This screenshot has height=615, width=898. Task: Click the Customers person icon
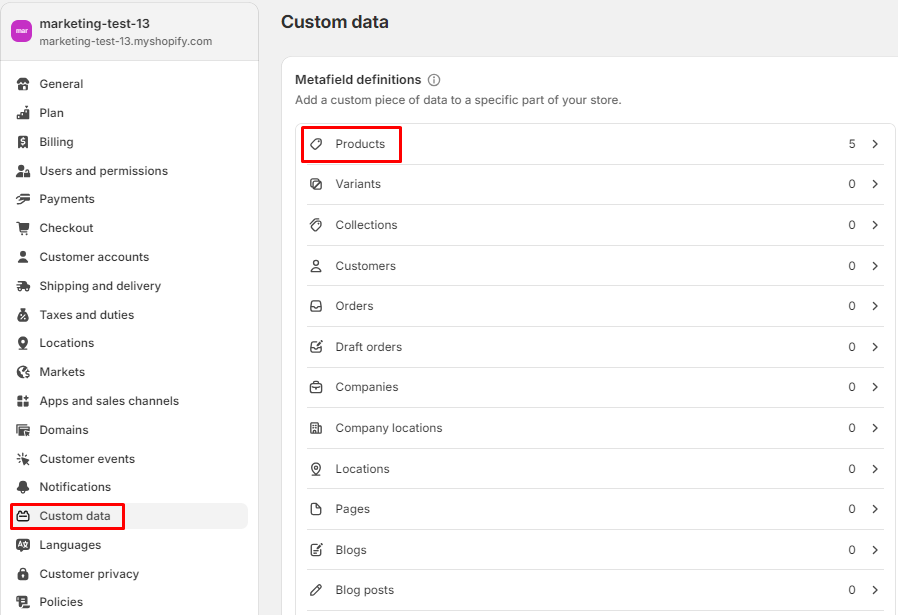point(316,266)
